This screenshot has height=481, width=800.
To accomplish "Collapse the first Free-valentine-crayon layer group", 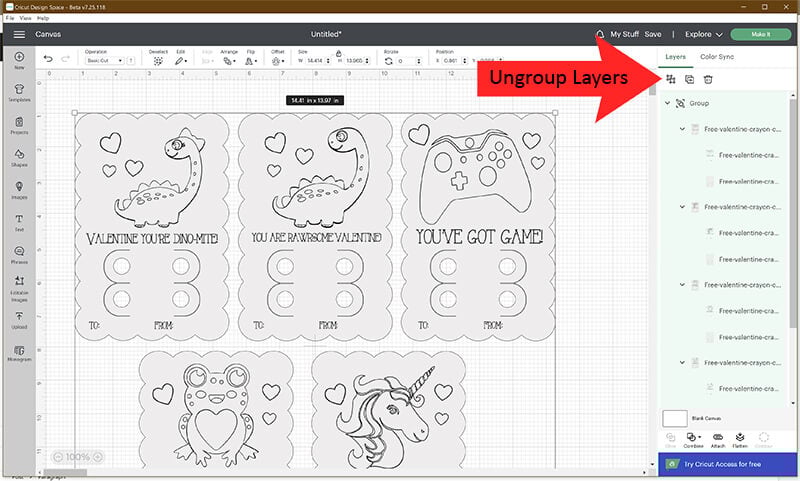I will (682, 129).
